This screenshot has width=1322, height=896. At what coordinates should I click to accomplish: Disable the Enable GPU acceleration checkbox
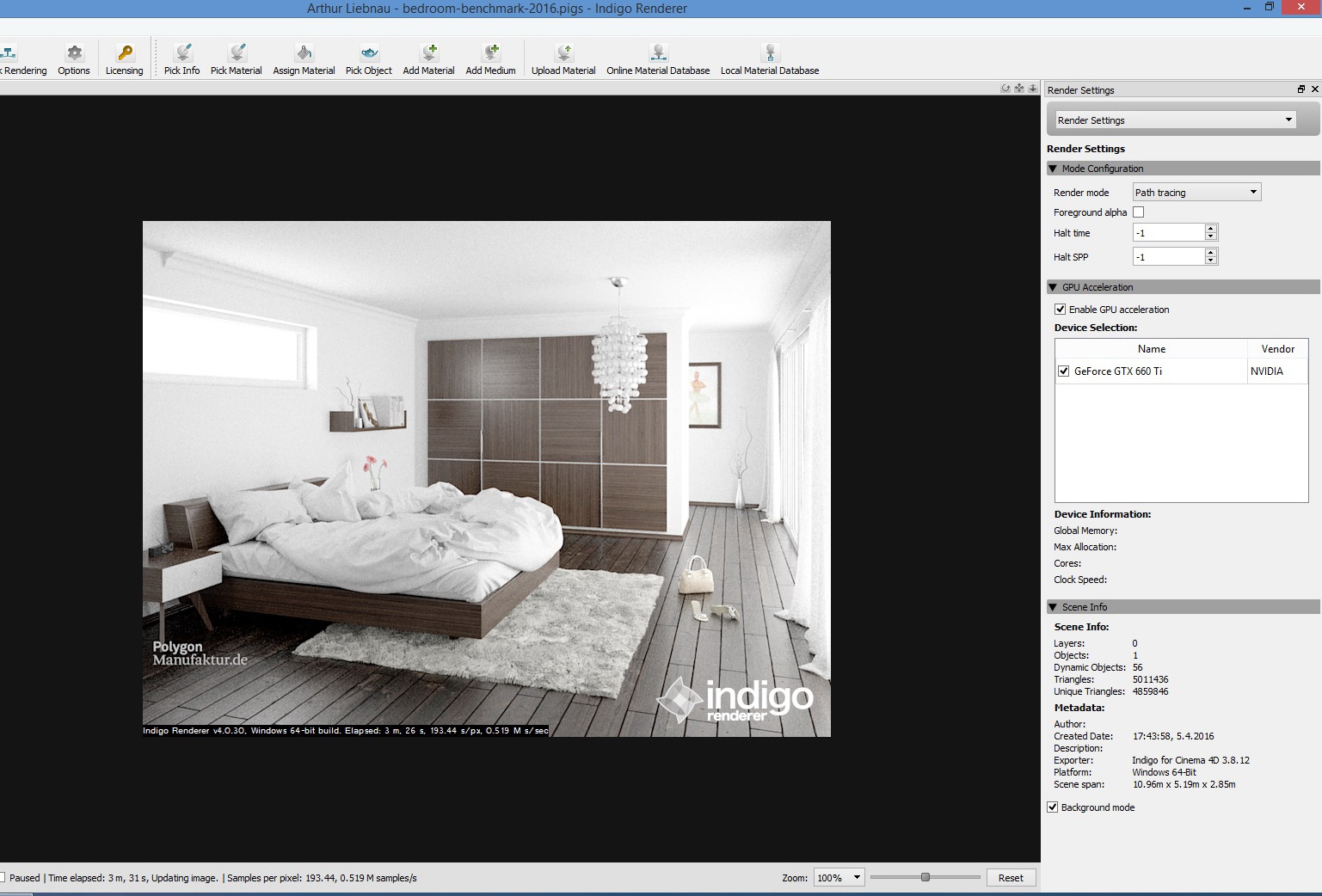click(1061, 310)
